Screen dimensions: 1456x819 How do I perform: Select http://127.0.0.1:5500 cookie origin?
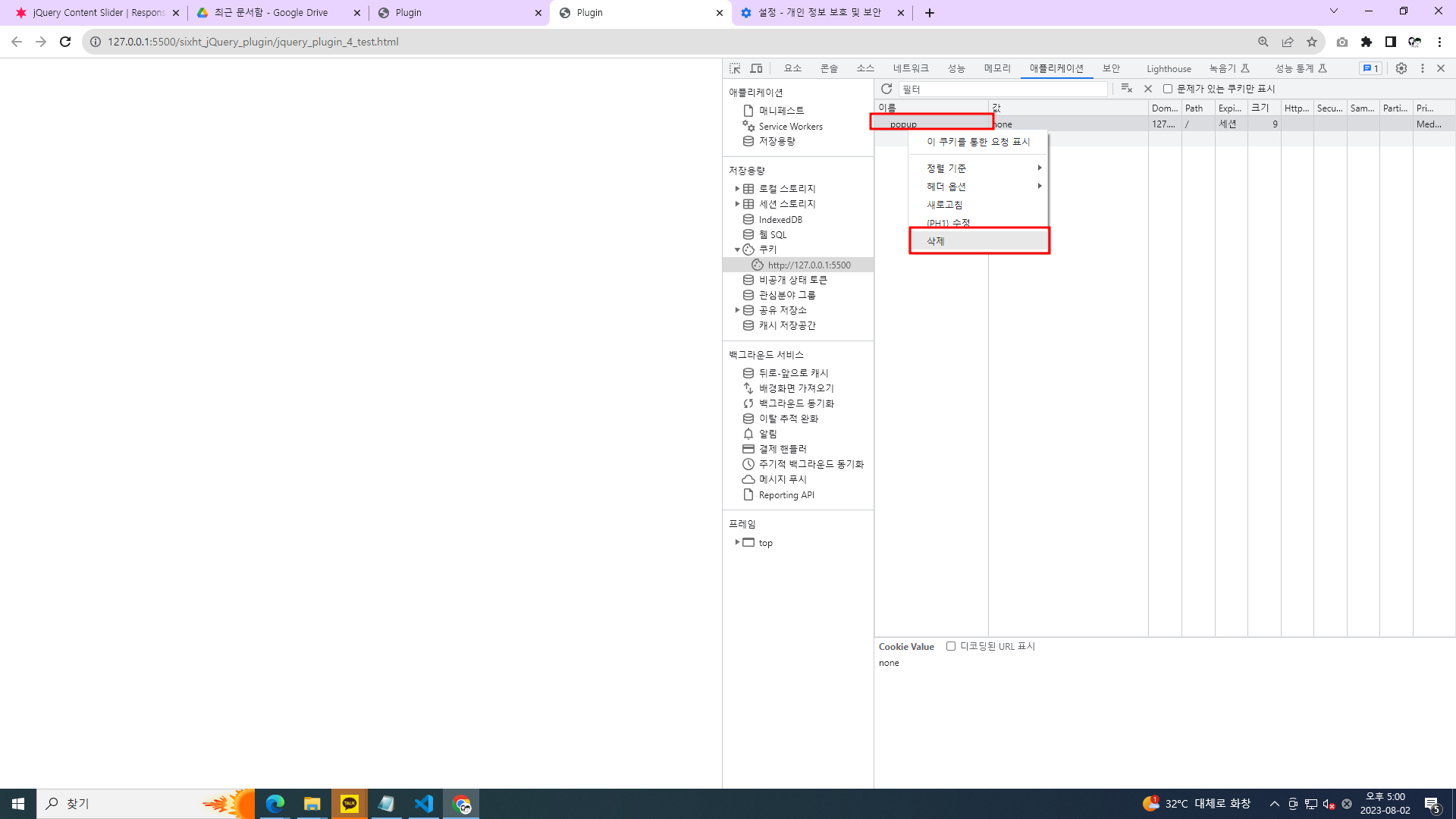coord(808,265)
